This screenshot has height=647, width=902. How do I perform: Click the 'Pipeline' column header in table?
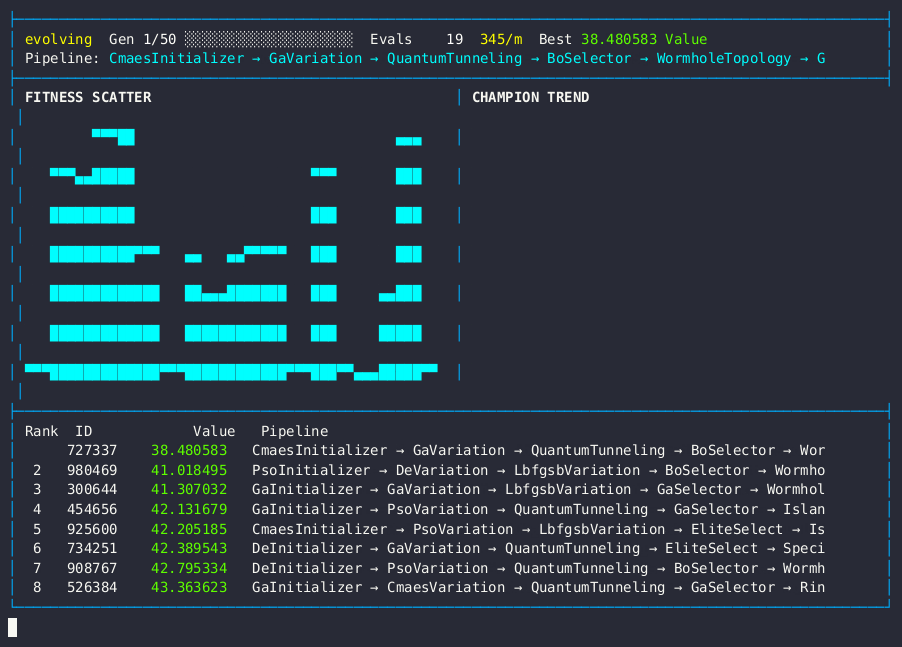[x=295, y=431]
